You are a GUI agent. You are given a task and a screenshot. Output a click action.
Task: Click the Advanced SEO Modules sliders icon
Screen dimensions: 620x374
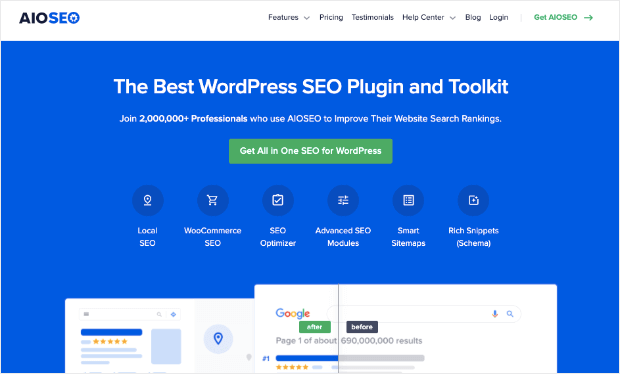click(343, 200)
